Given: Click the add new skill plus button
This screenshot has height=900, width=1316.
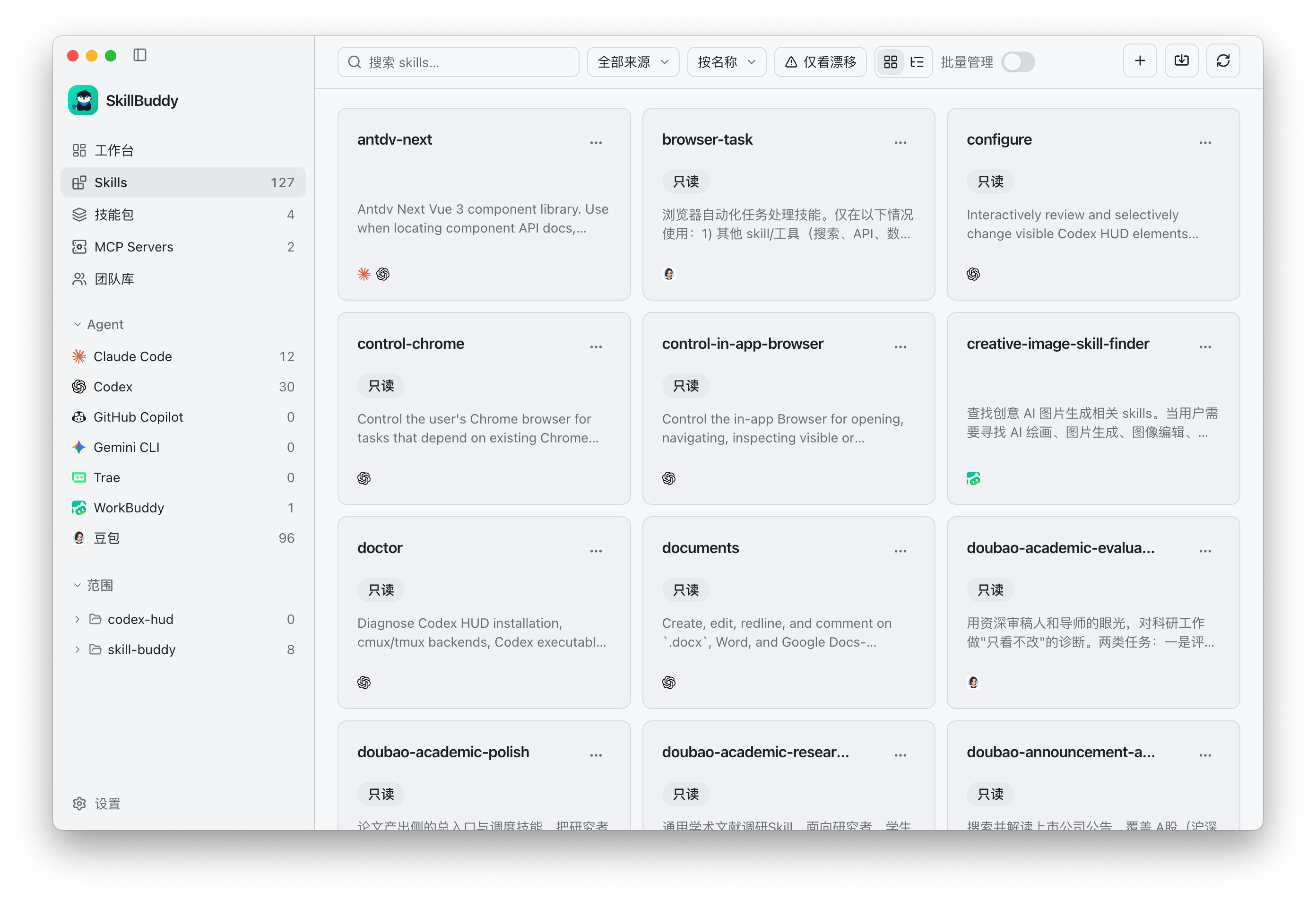Looking at the screenshot, I should (x=1140, y=61).
